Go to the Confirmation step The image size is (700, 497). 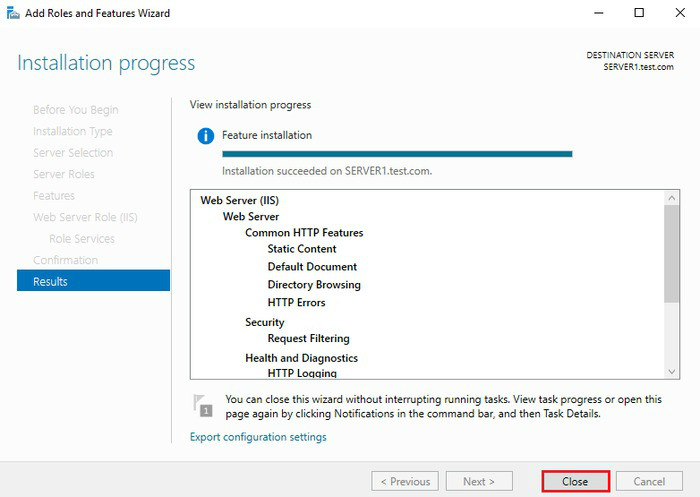point(65,260)
